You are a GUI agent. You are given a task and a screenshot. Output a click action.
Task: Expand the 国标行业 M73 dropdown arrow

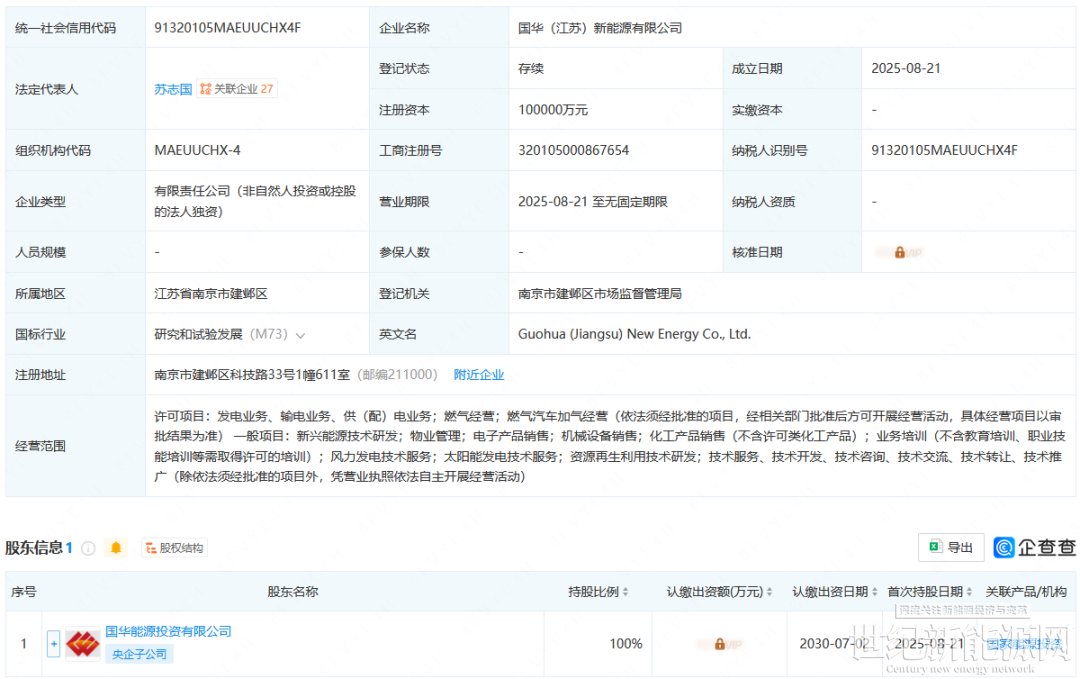coord(301,335)
